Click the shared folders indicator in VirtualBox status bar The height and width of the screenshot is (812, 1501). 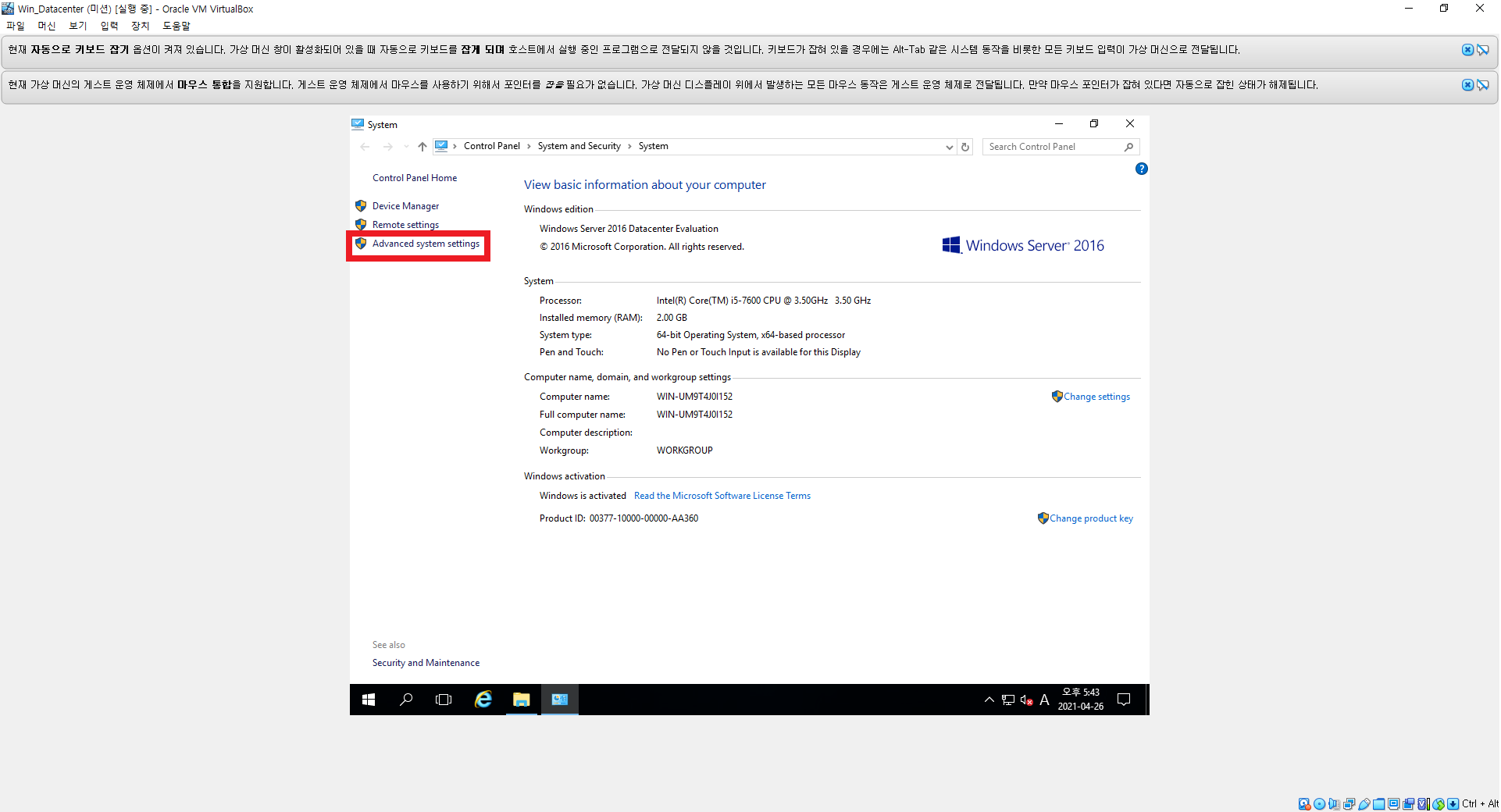click(x=1378, y=803)
